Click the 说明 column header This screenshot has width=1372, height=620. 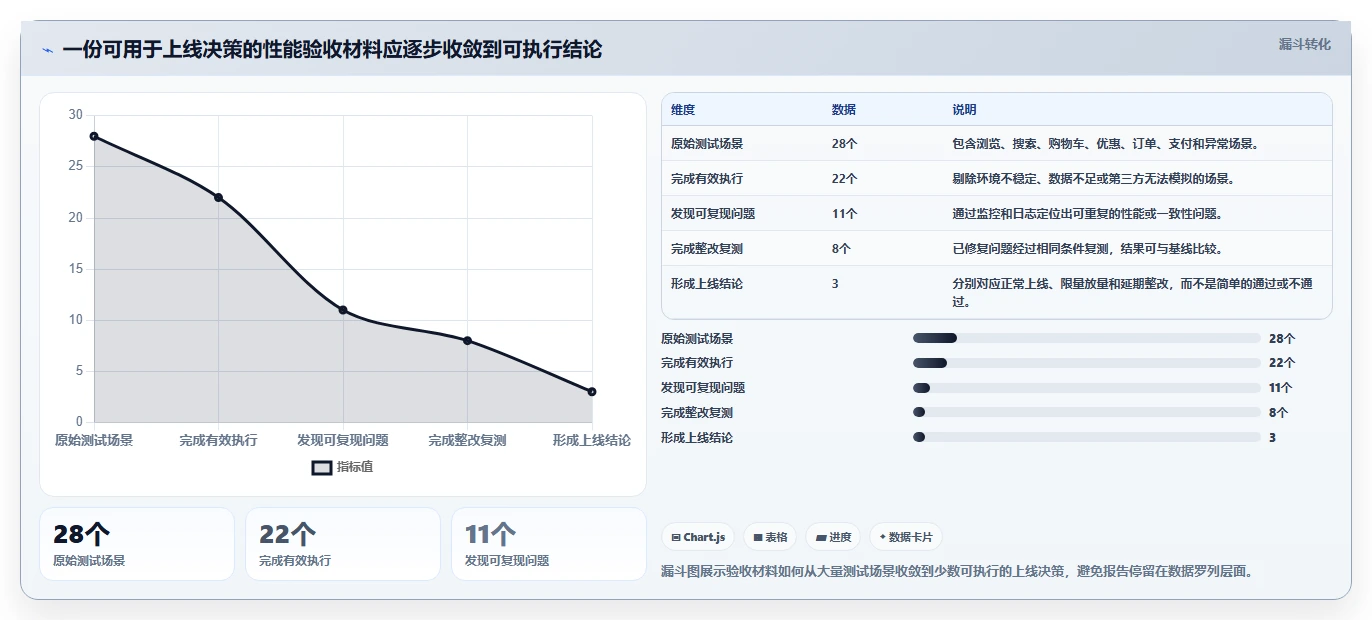tap(965, 110)
